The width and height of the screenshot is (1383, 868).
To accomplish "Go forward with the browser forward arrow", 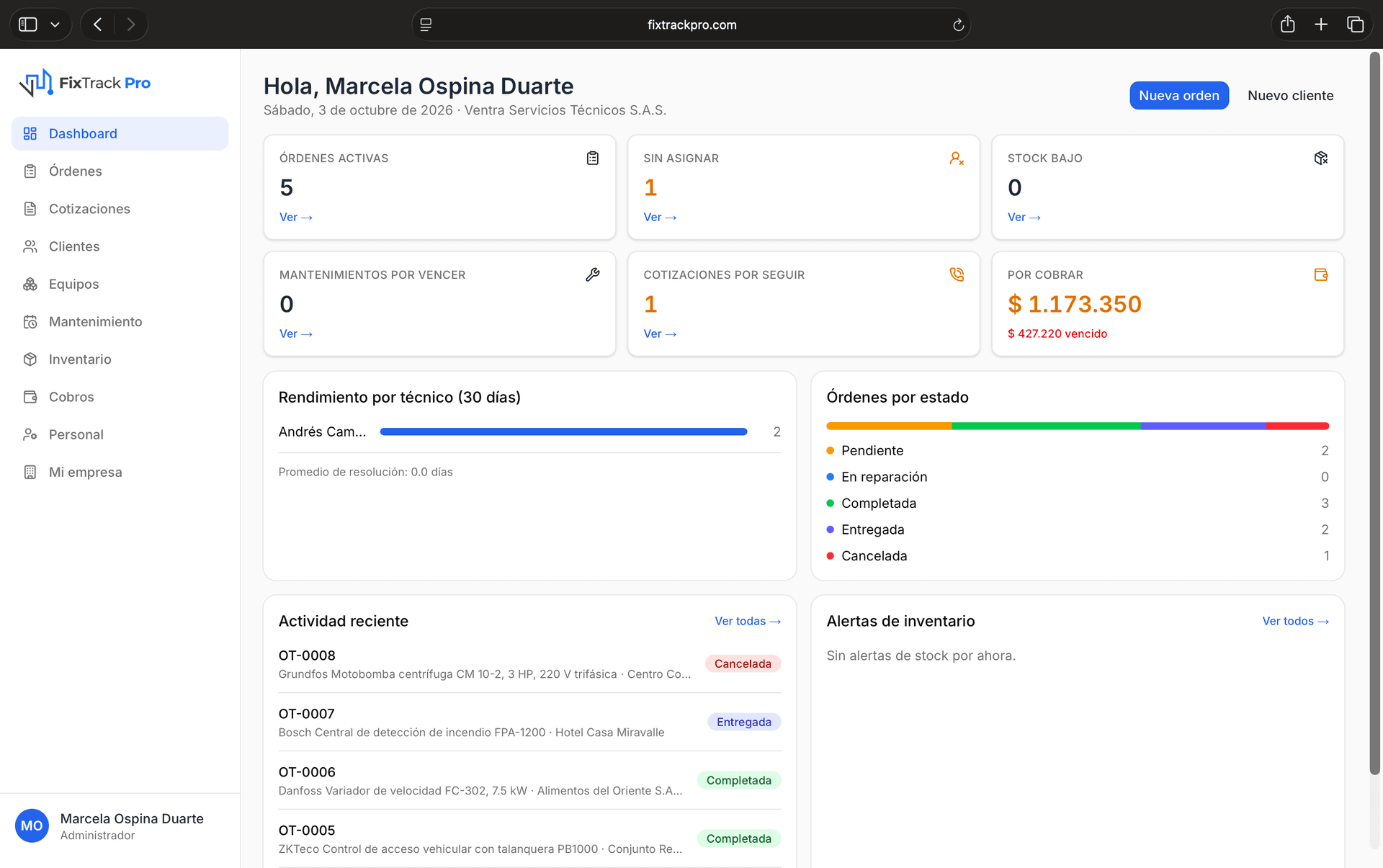I will click(130, 24).
